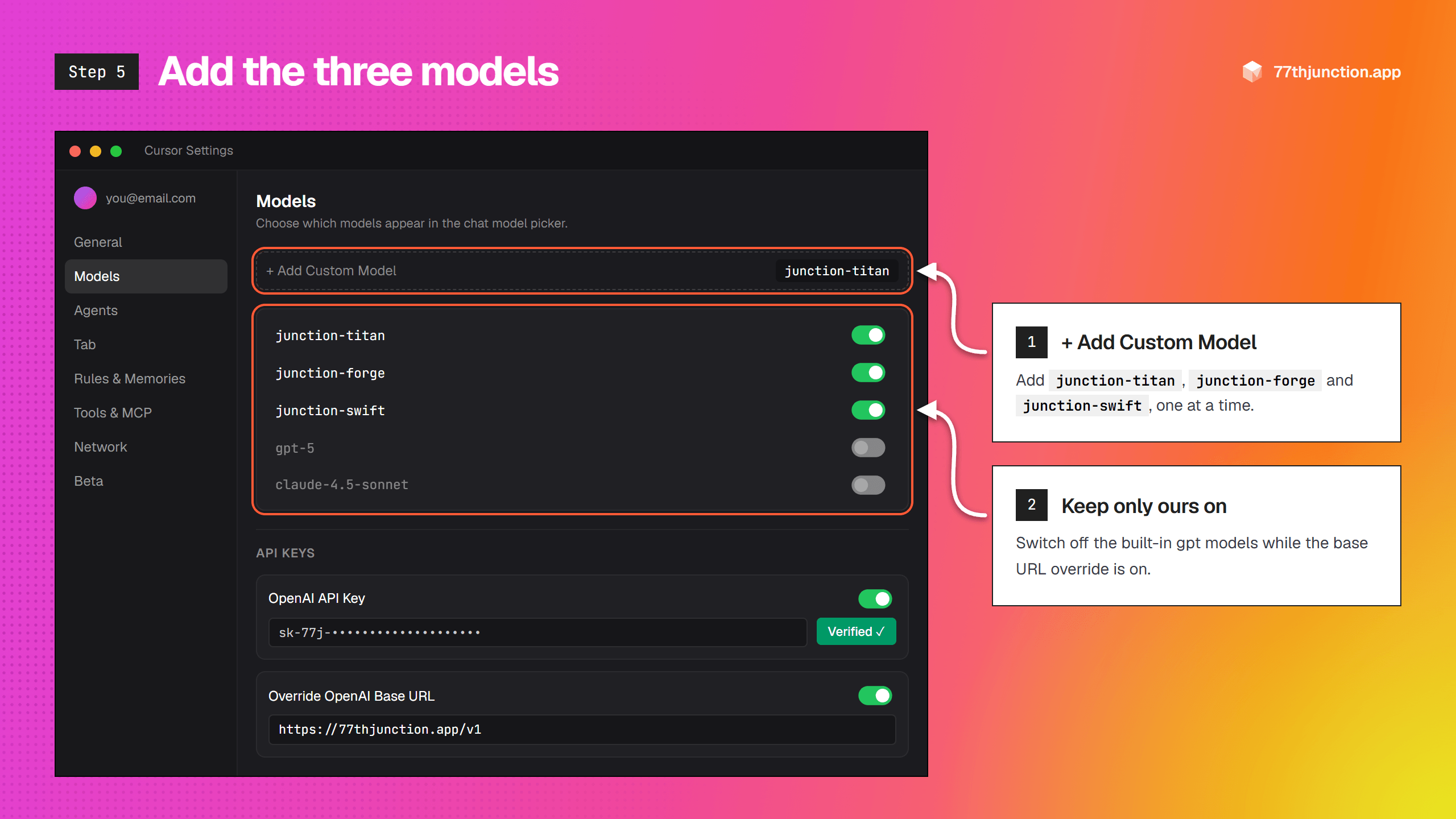This screenshot has height=819, width=1456.
Task: Toggle the junction-forge model switch
Action: tap(868, 373)
